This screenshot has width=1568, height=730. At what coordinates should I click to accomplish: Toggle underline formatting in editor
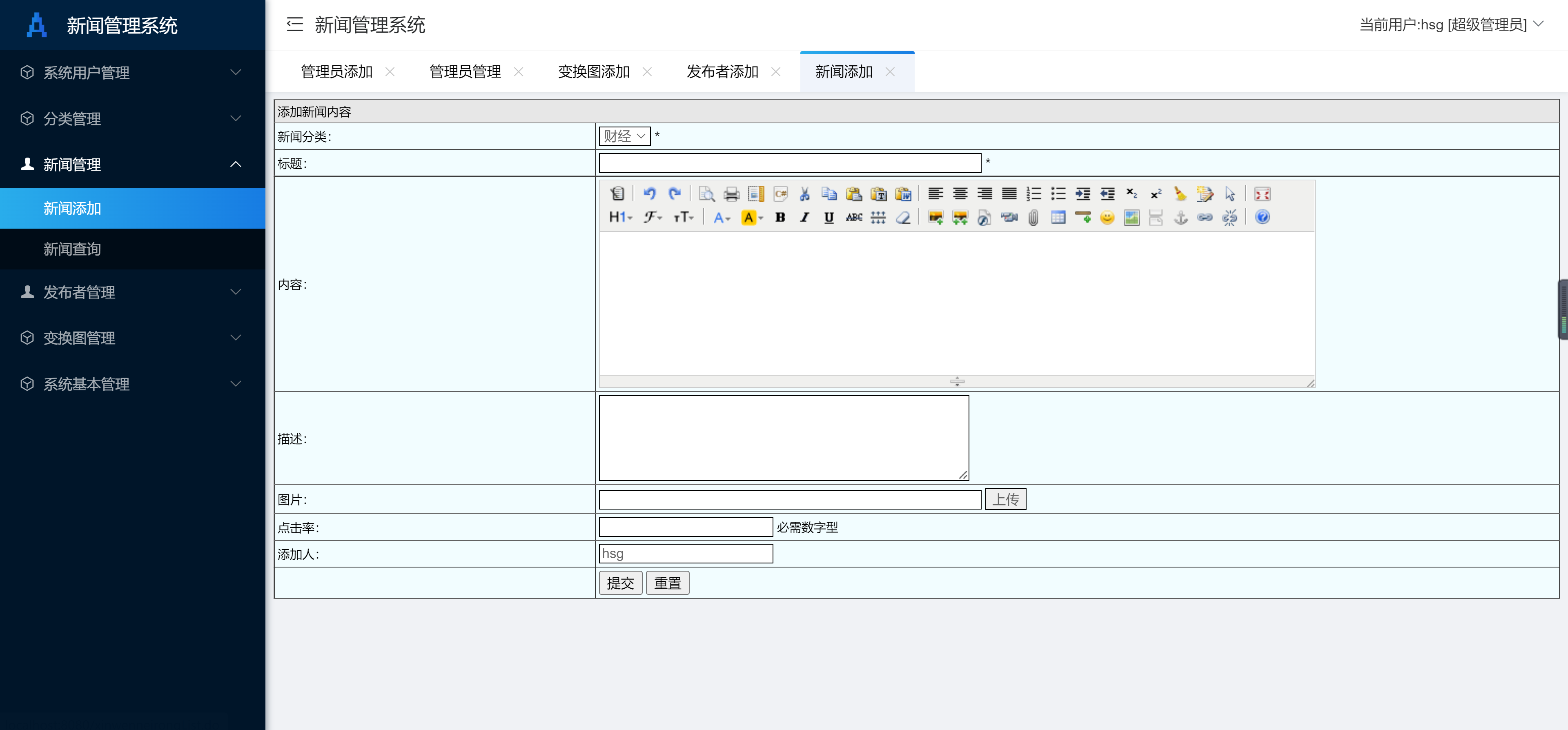coord(829,217)
